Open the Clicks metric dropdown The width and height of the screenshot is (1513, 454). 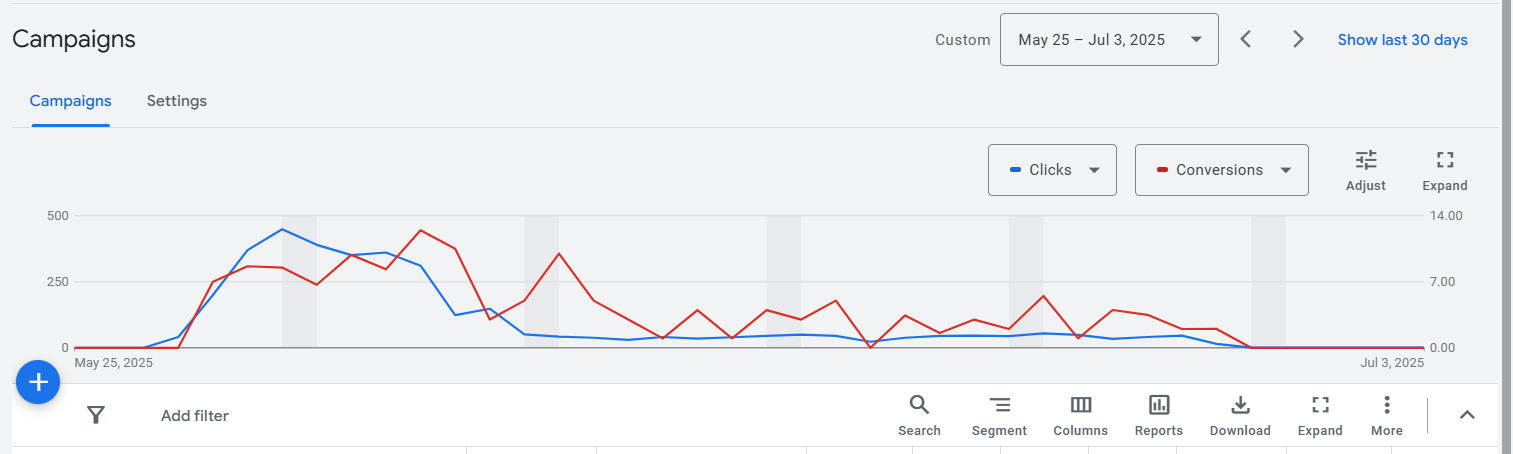click(1052, 170)
